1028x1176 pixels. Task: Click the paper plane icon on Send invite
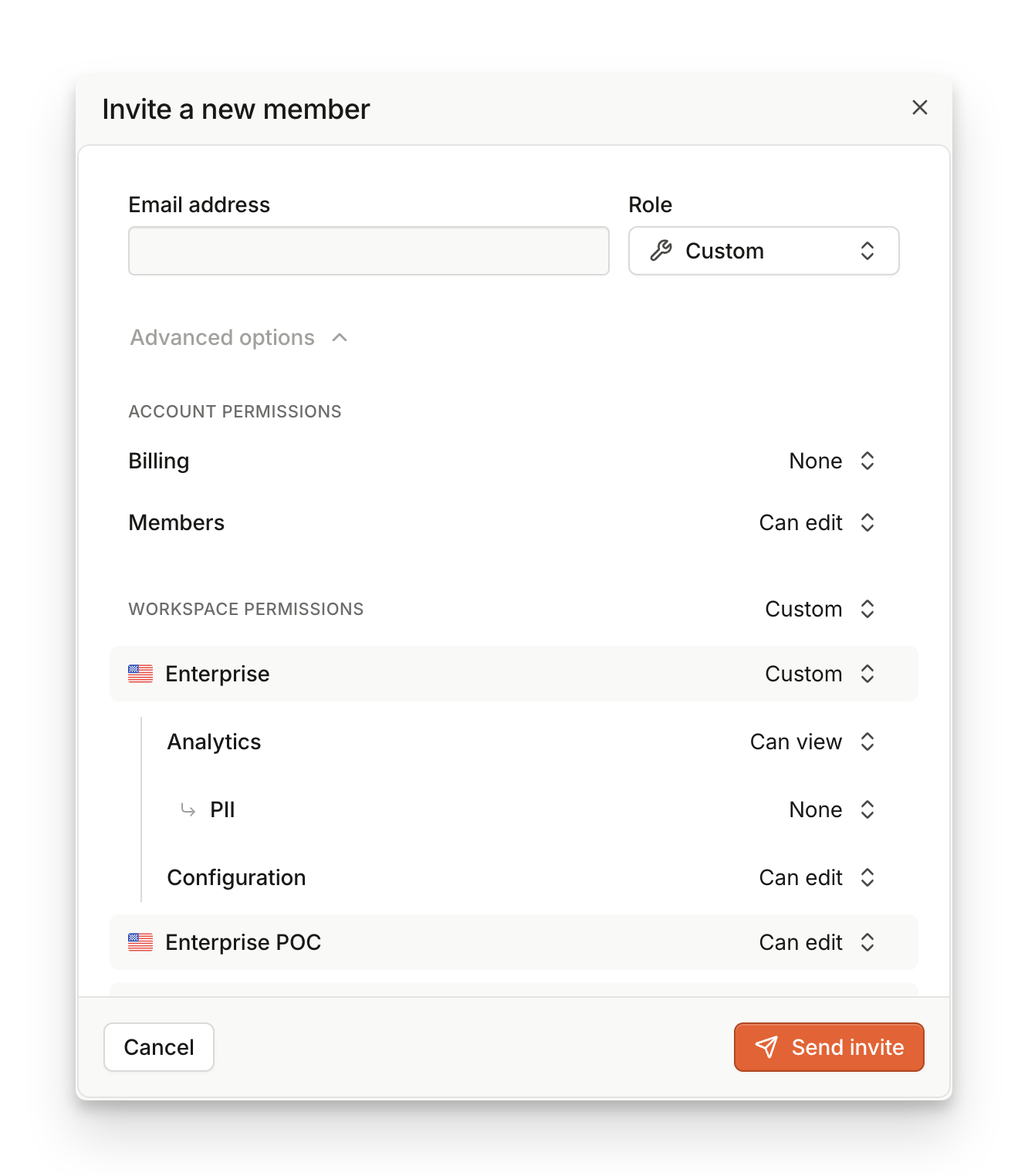click(x=766, y=1047)
